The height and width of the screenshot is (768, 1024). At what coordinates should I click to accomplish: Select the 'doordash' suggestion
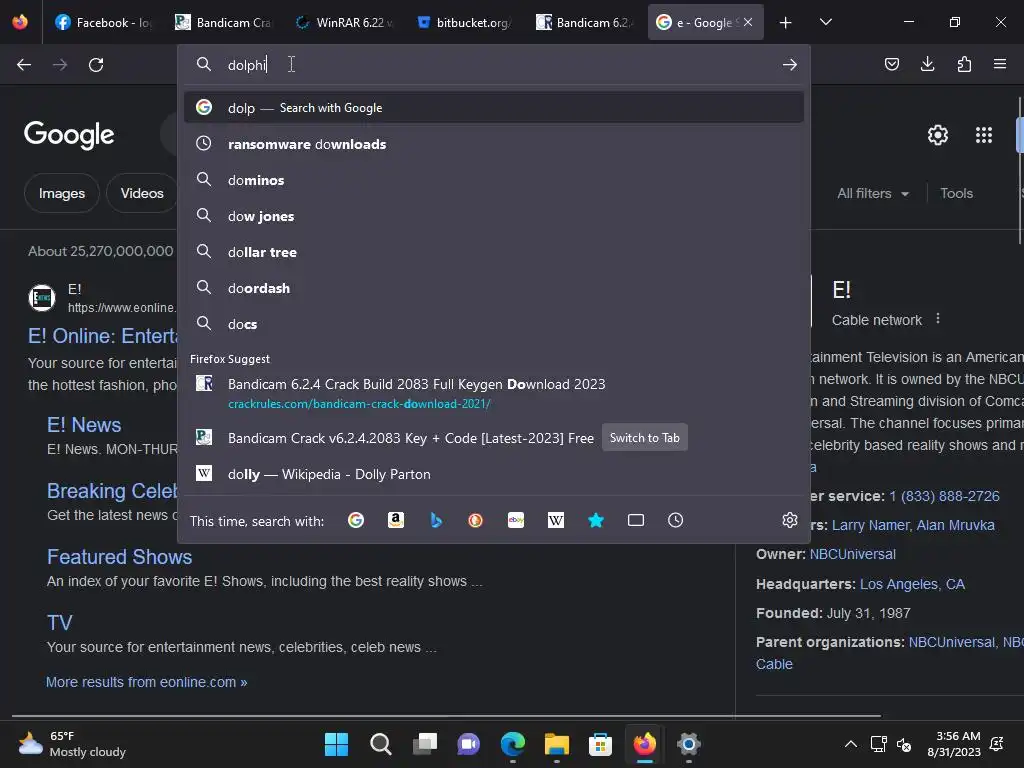coord(494,287)
